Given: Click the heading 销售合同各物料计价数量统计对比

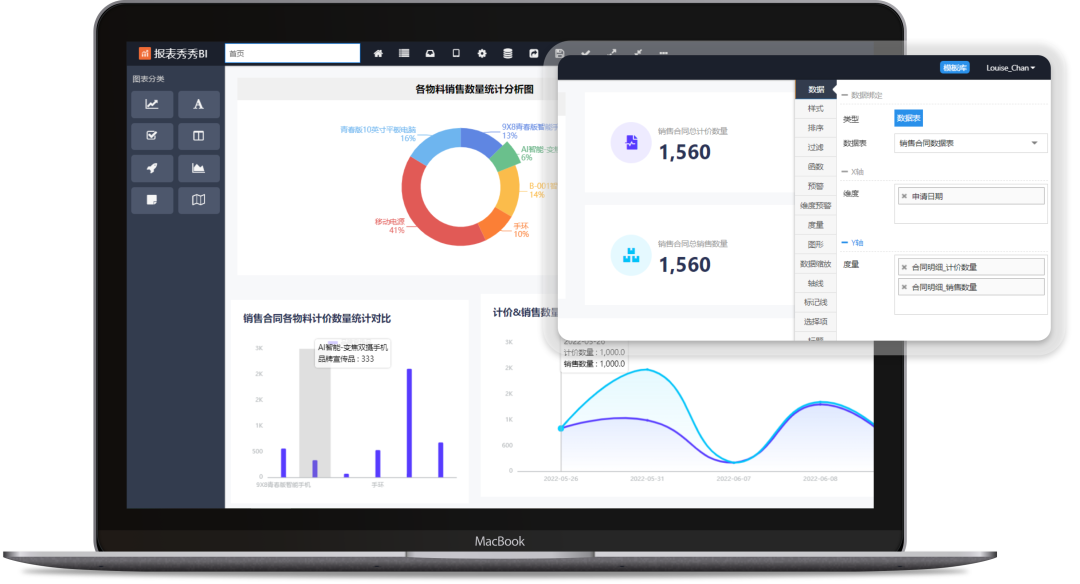Looking at the screenshot, I should (317, 318).
